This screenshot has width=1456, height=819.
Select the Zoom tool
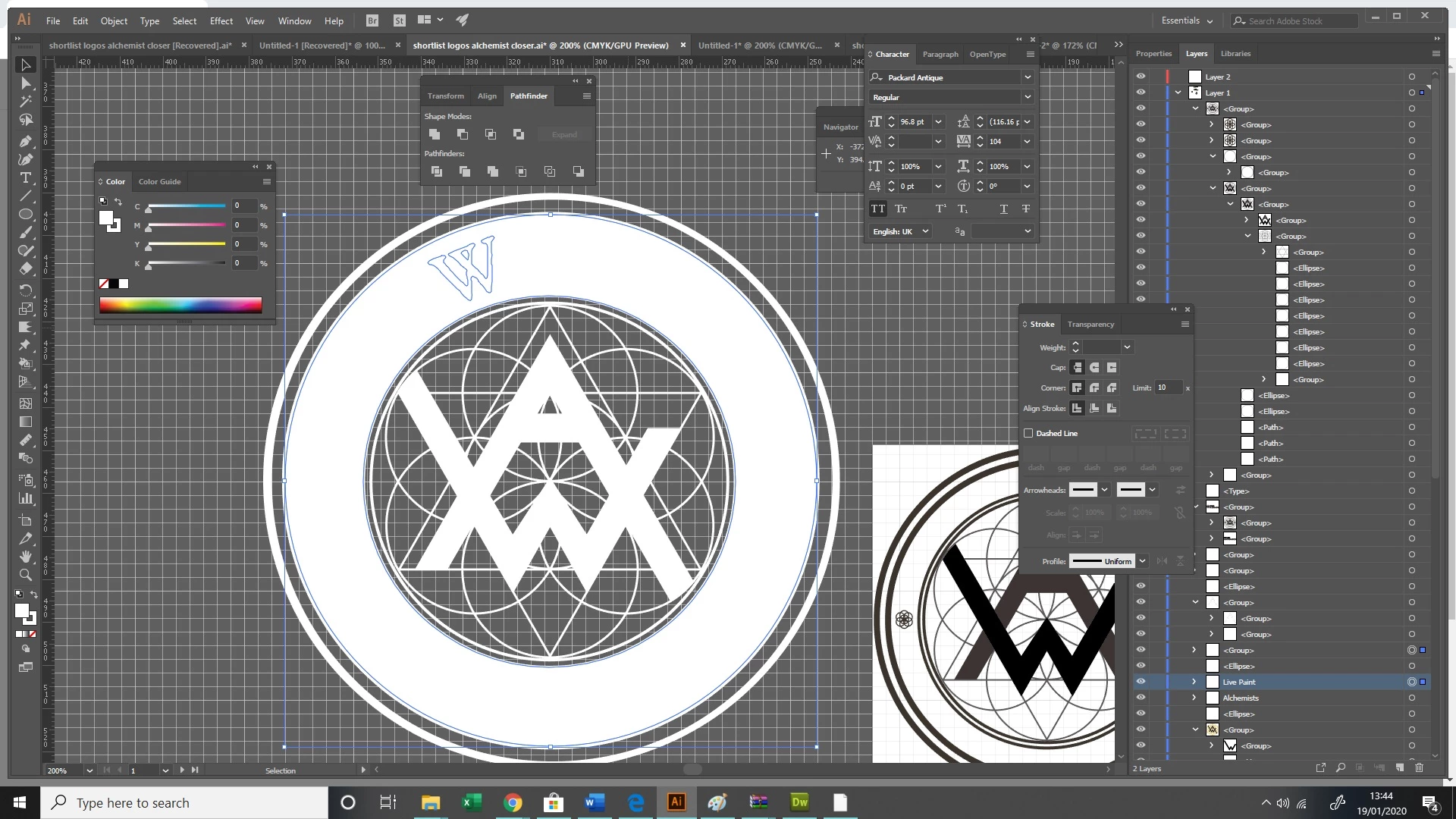coord(25,575)
